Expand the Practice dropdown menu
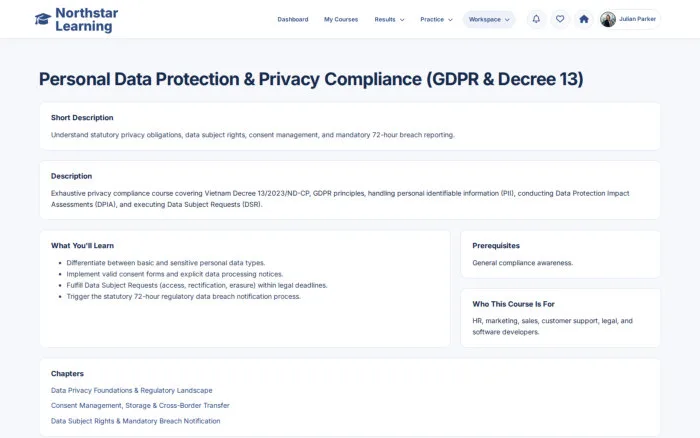The width and height of the screenshot is (700, 438). tap(436, 19)
